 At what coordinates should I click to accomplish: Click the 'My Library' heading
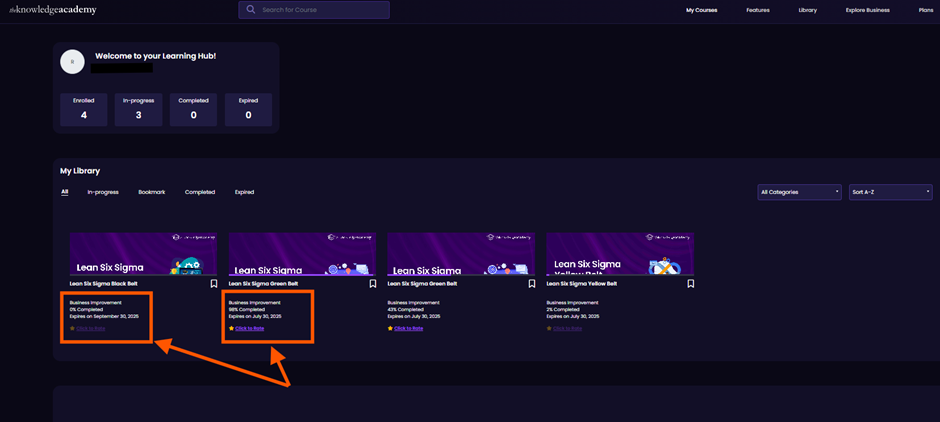80,171
